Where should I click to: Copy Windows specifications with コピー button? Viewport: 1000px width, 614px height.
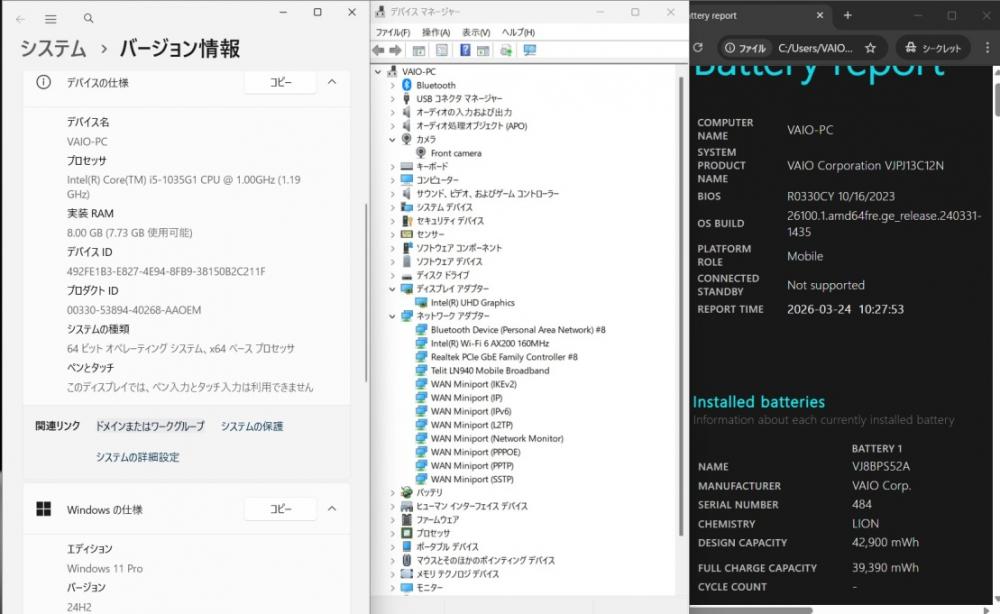click(x=281, y=509)
